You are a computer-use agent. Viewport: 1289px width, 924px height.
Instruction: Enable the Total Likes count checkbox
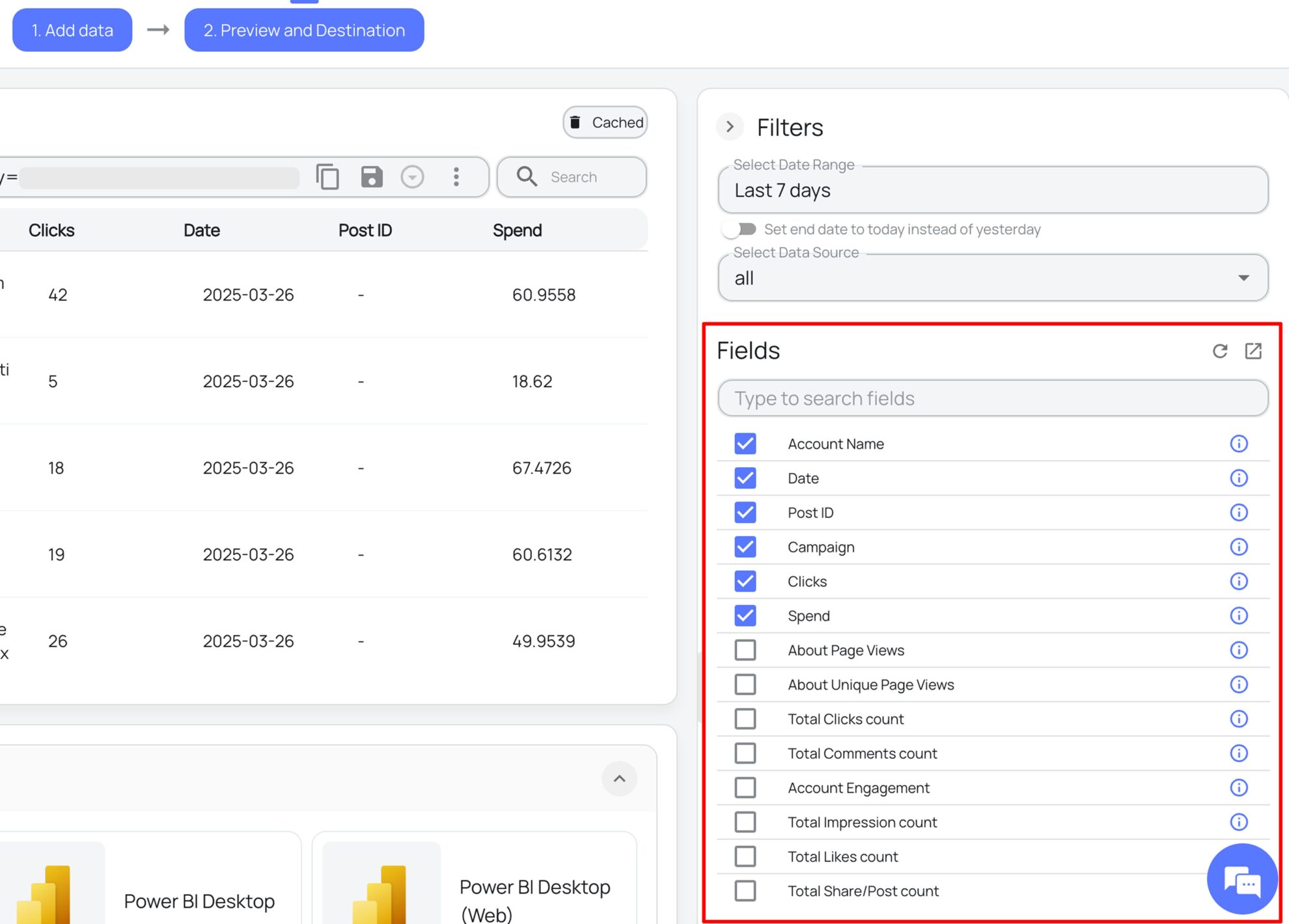pos(745,856)
